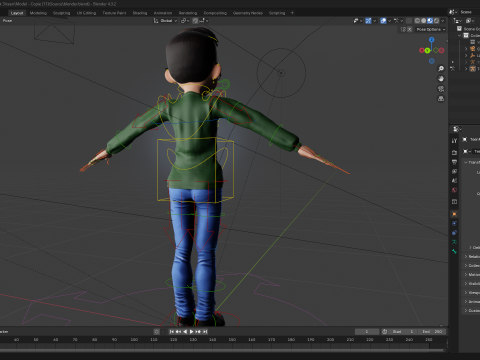Screen dimensions: 480x360
Task: Toggle viewport overlays display
Action: pos(383,21)
